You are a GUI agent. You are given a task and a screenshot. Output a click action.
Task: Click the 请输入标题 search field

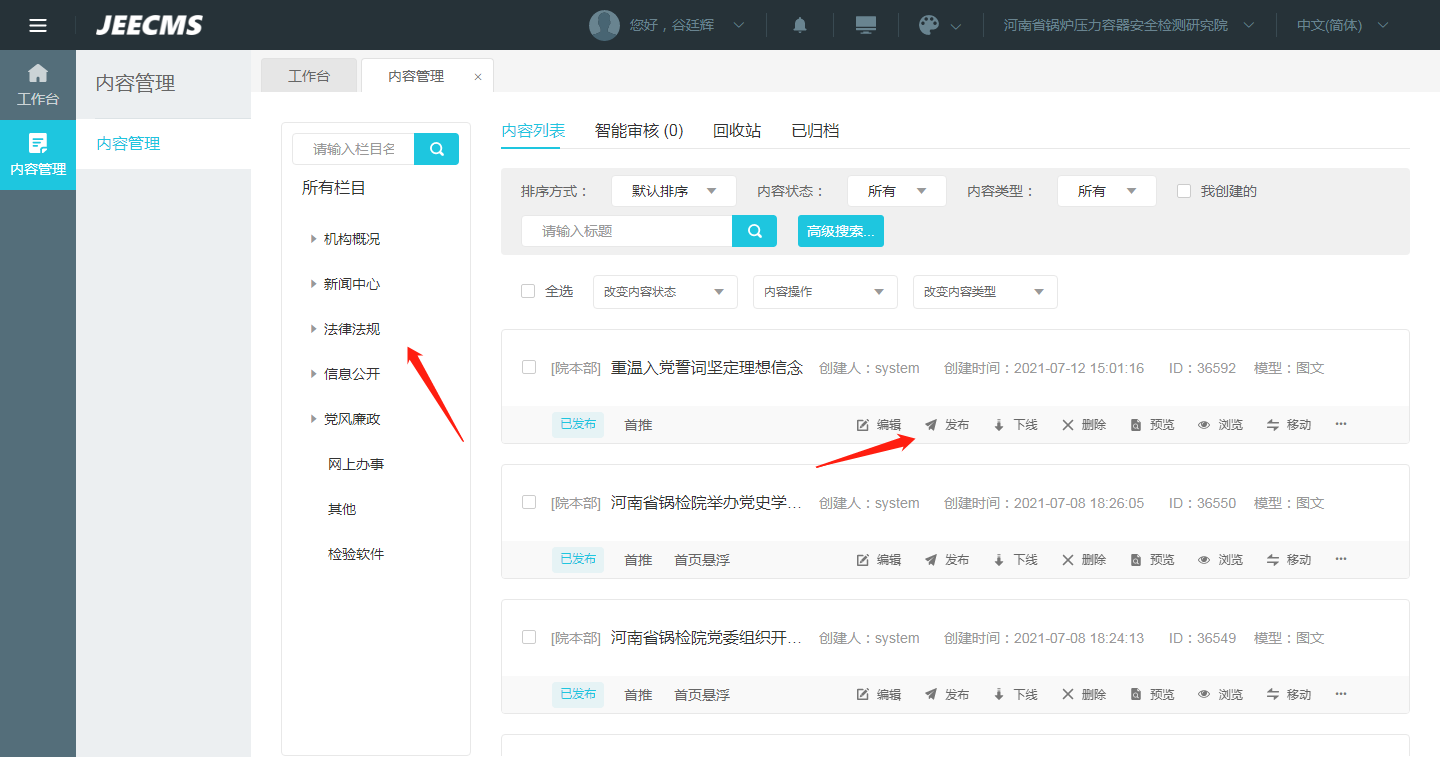626,231
